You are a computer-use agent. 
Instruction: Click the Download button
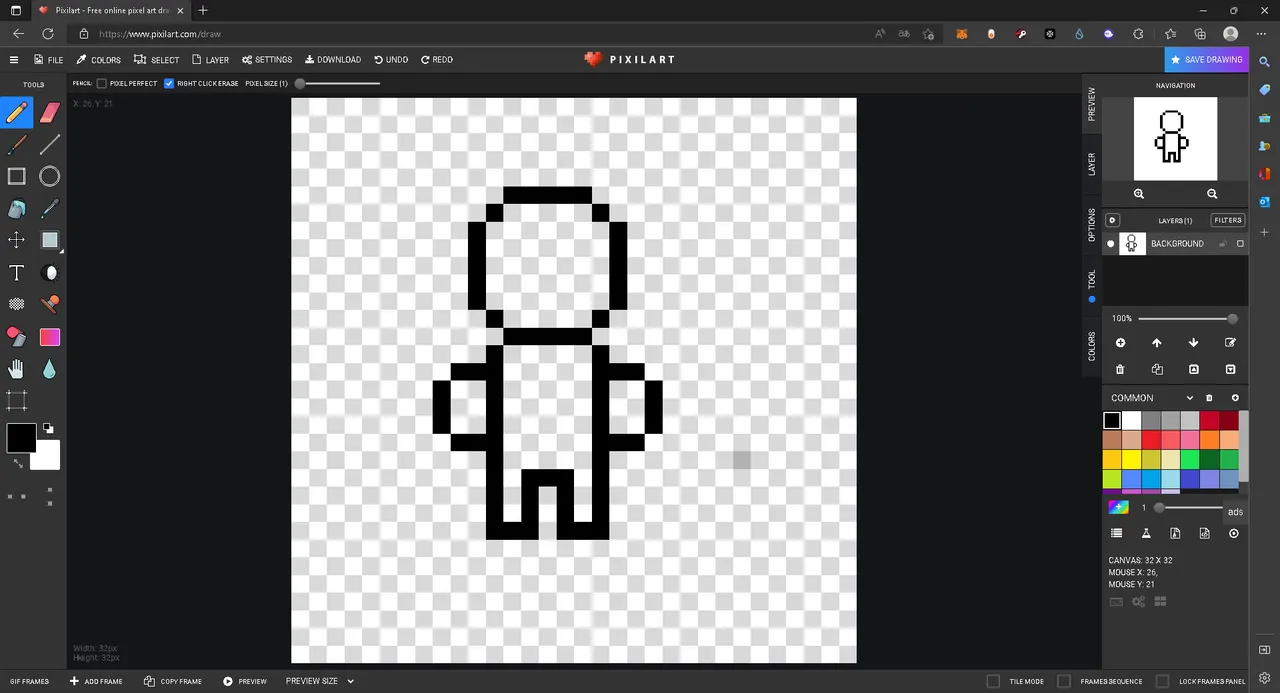[x=333, y=60]
